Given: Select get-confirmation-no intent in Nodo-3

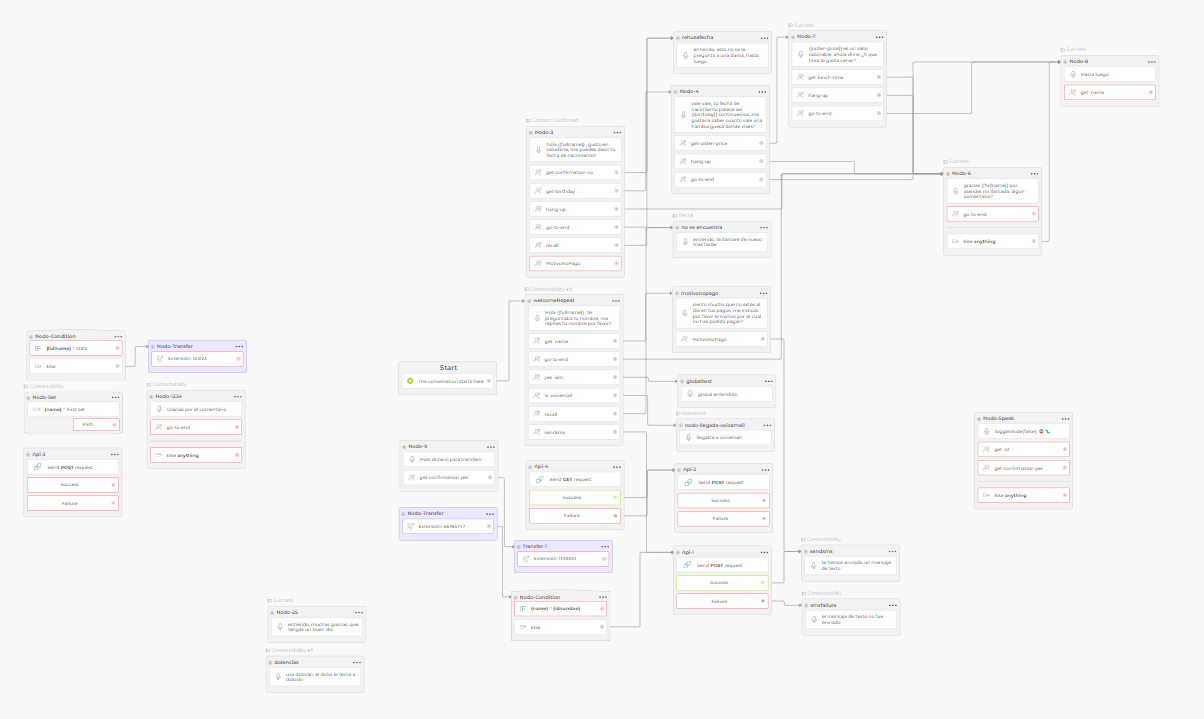Looking at the screenshot, I should [x=575, y=172].
